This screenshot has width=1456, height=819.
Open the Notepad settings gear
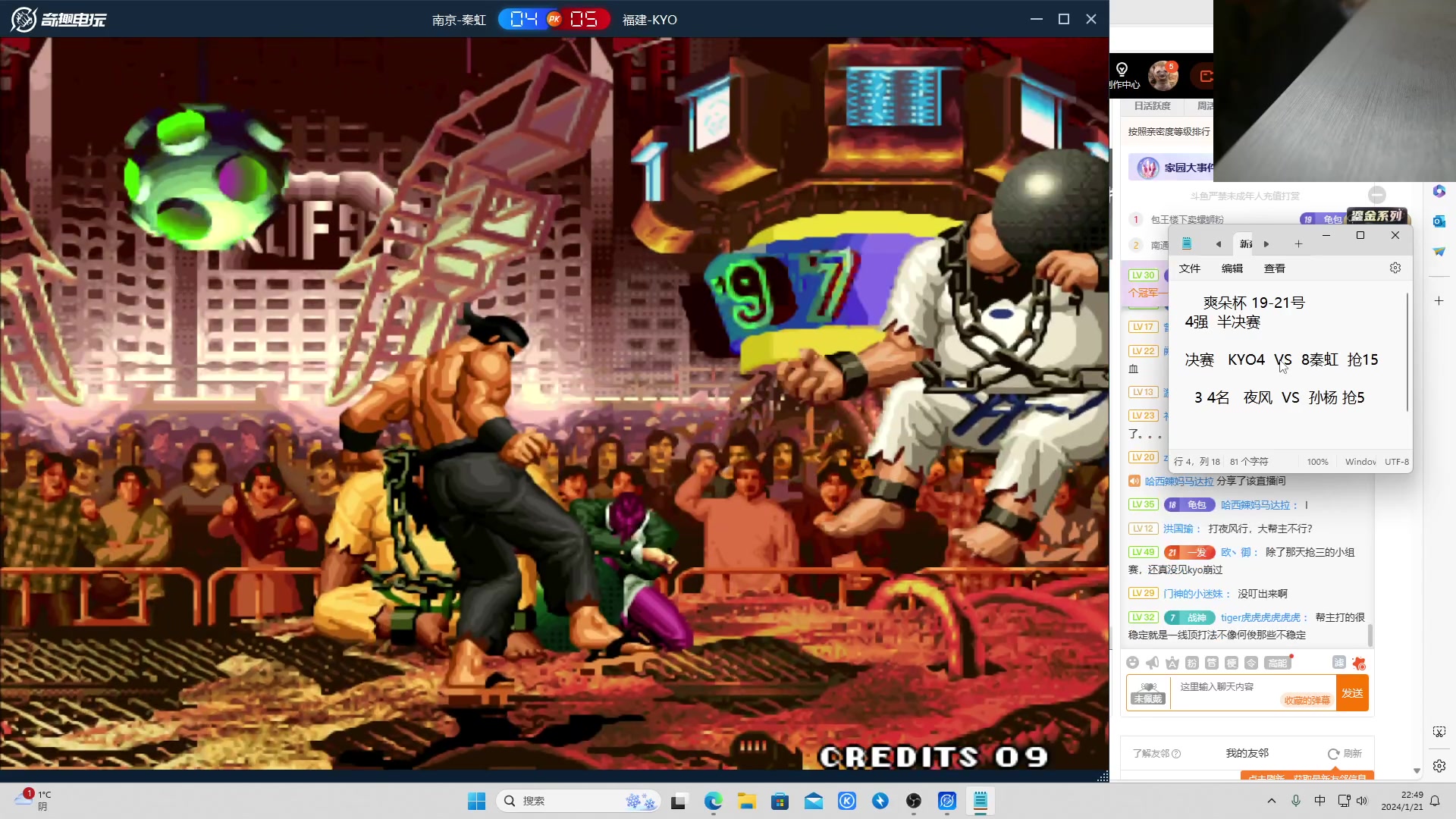[x=1395, y=268]
